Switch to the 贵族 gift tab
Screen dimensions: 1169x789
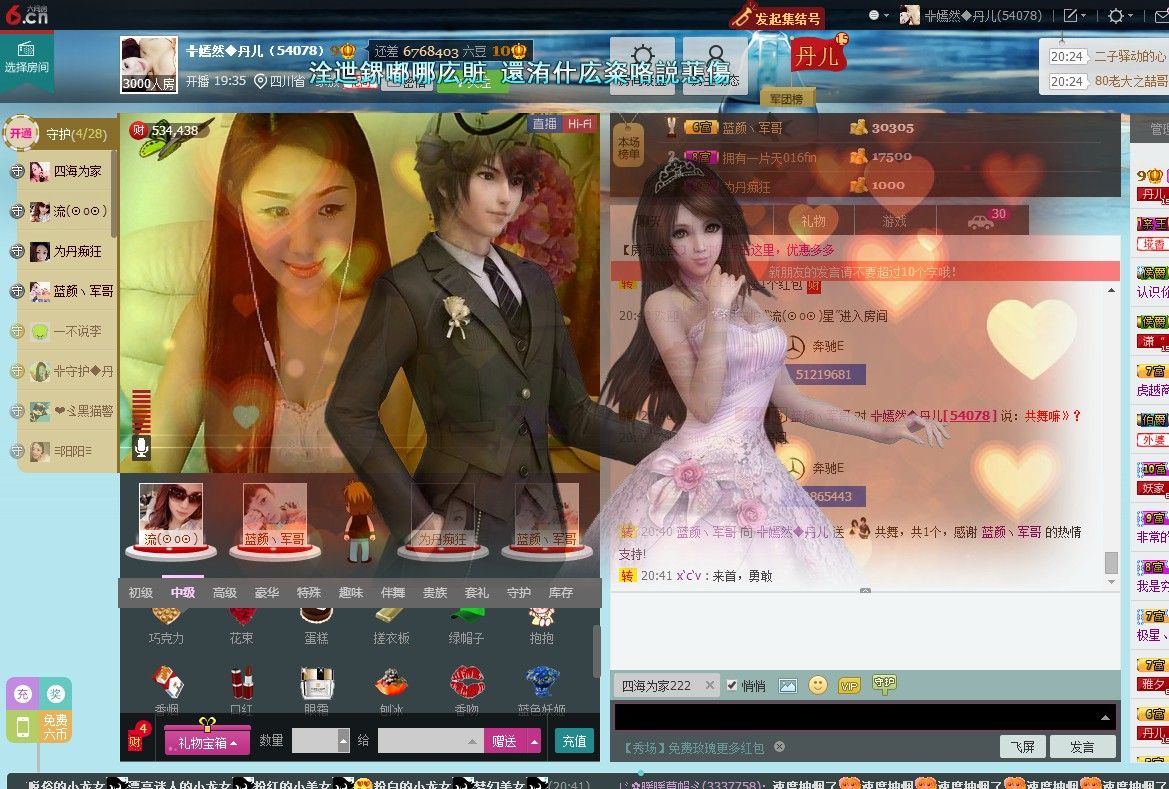click(x=435, y=592)
